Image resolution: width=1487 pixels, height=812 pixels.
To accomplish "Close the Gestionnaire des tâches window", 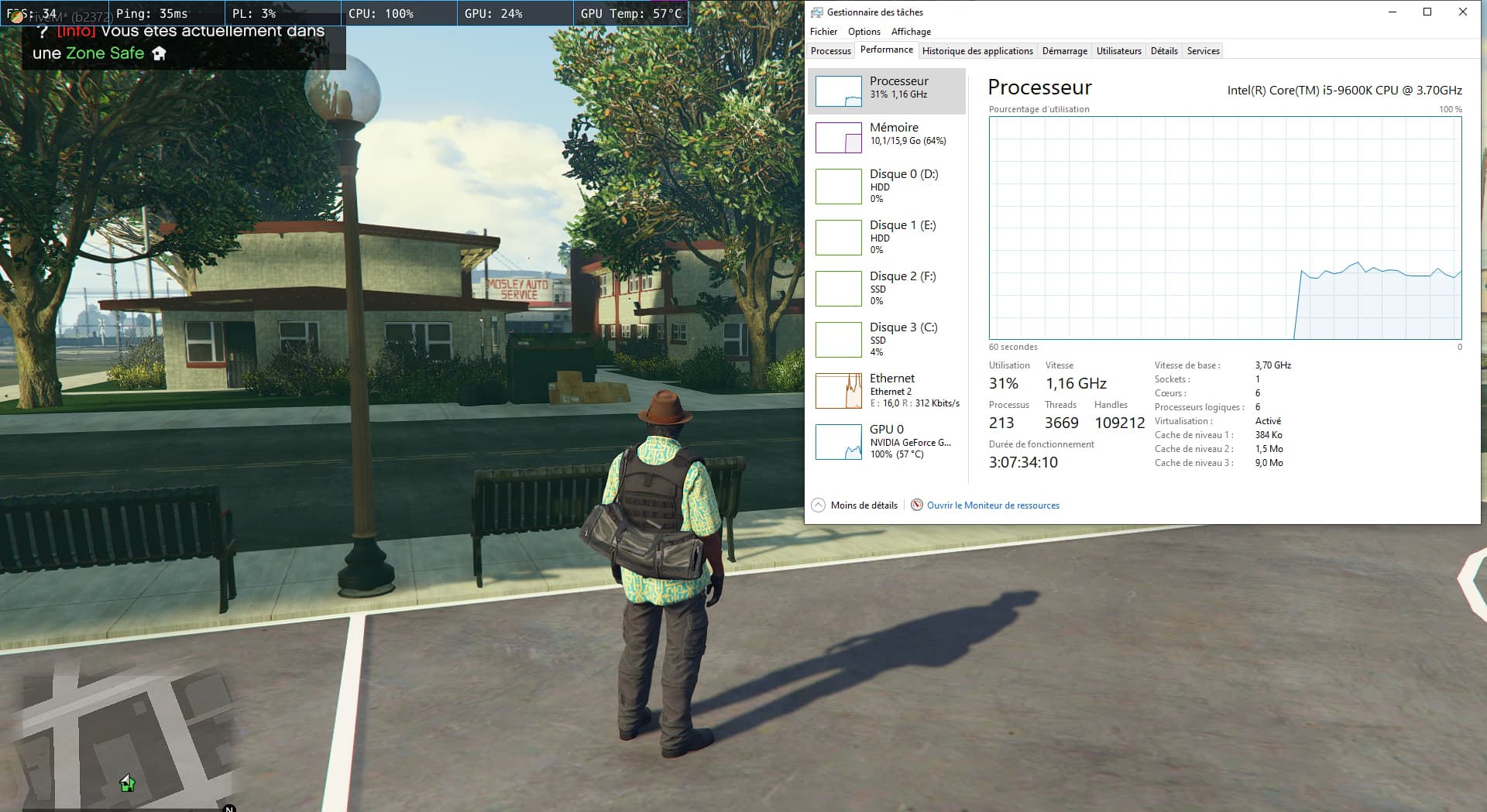I will pyautogui.click(x=1462, y=12).
